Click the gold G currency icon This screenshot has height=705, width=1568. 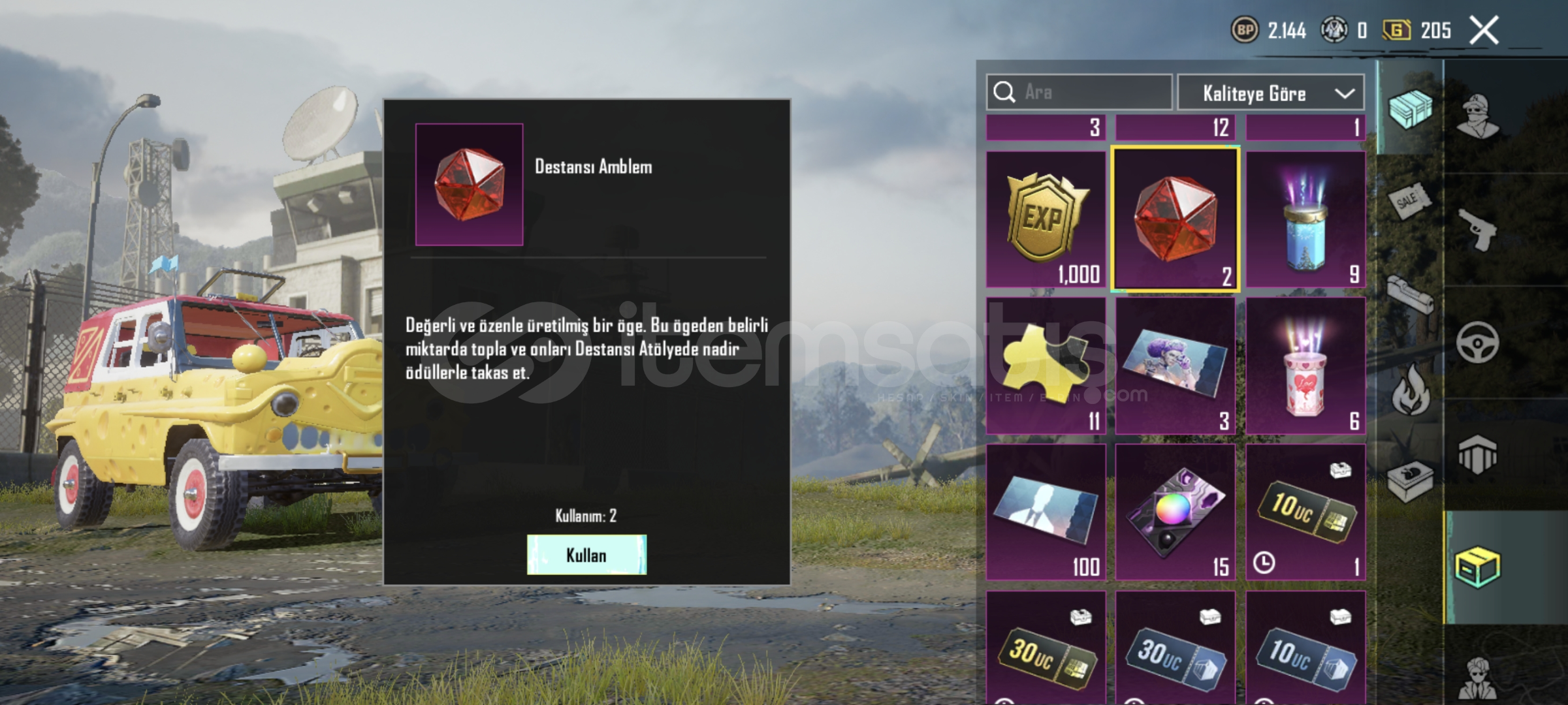click(x=1397, y=30)
